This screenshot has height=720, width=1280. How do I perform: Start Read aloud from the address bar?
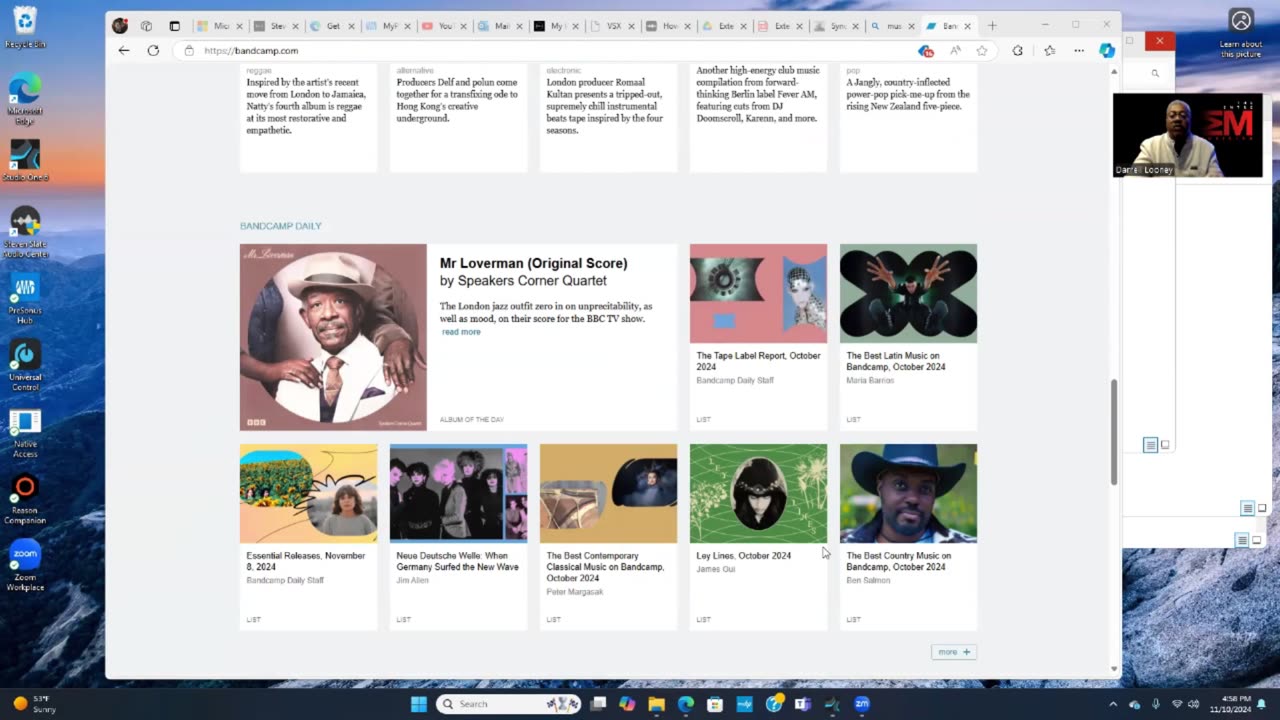(955, 50)
